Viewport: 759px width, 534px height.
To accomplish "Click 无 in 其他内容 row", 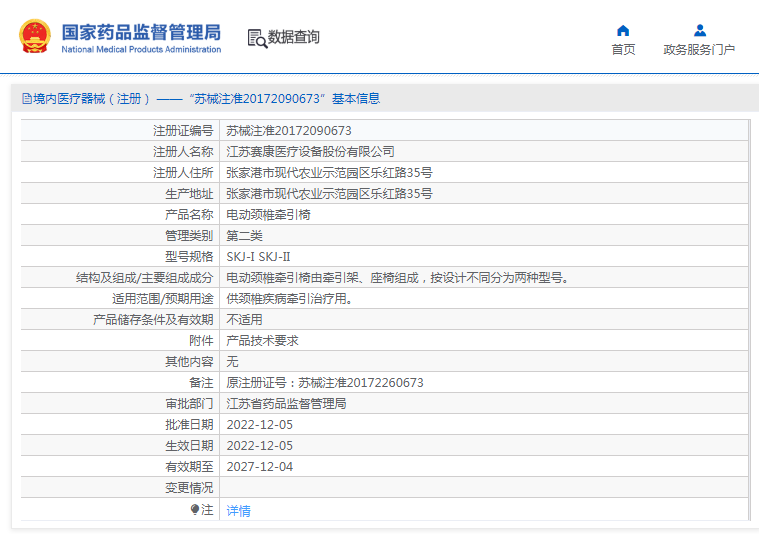I will (x=232, y=362).
